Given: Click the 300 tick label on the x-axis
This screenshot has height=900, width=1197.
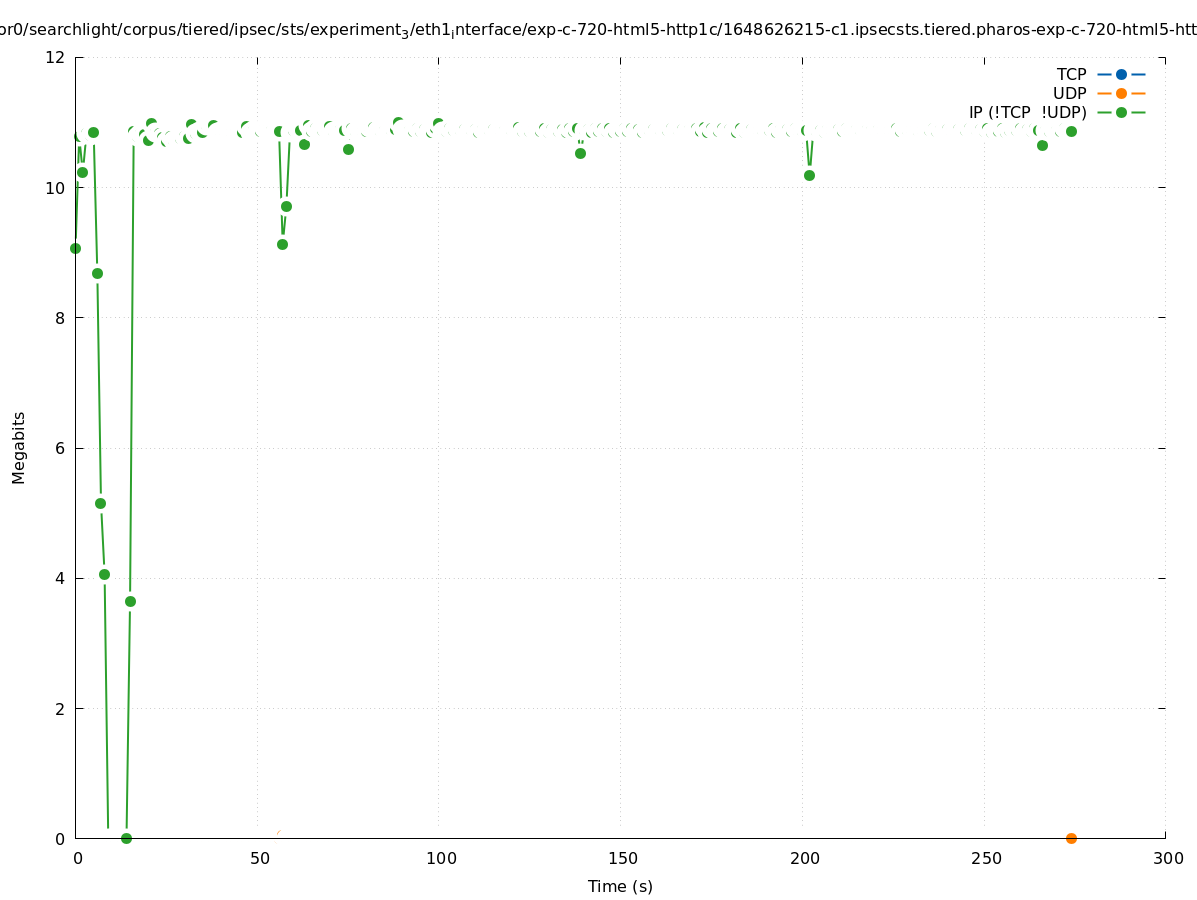Looking at the screenshot, I should (1167, 858).
